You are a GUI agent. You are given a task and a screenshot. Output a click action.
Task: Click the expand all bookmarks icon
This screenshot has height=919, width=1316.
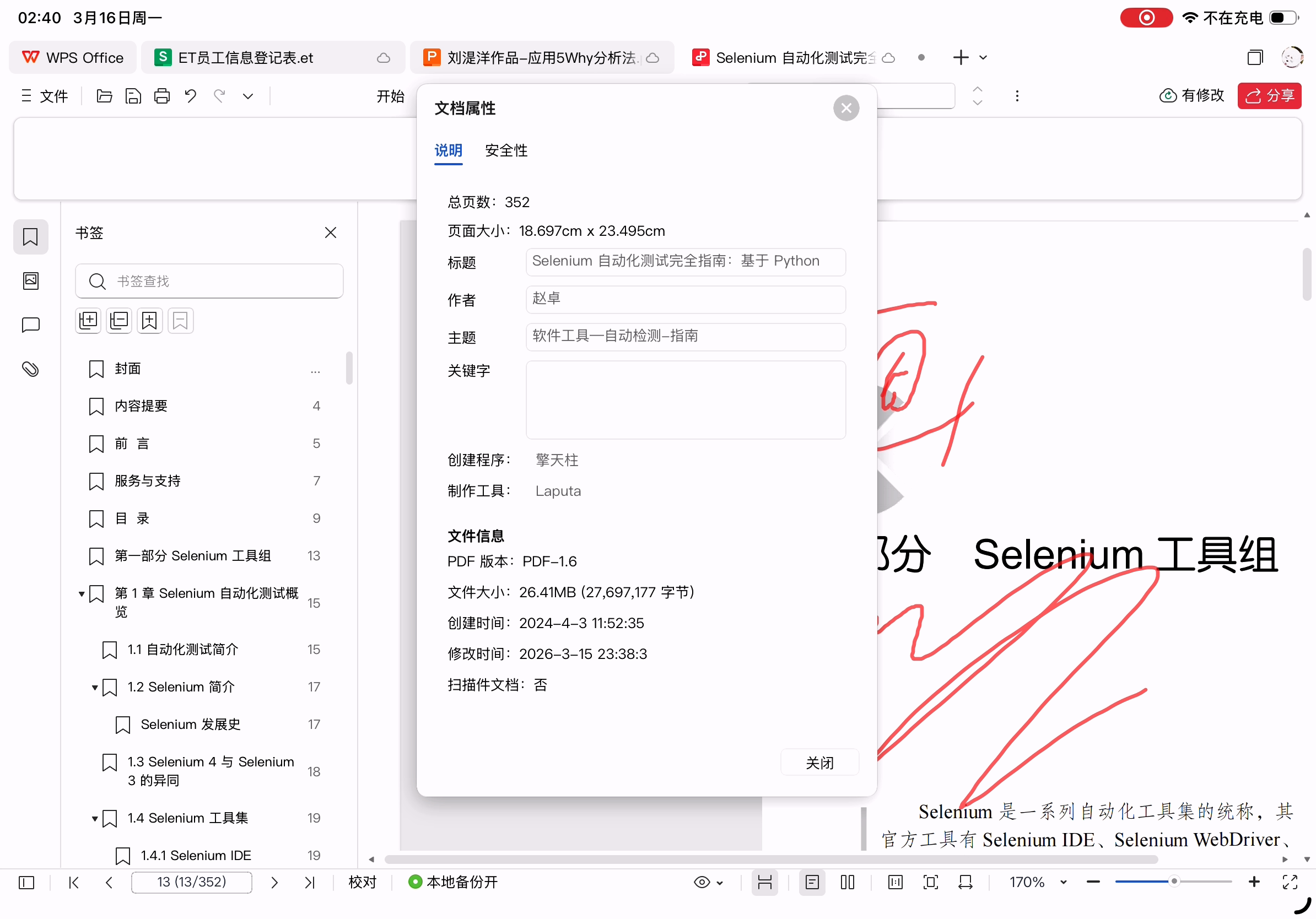88,320
